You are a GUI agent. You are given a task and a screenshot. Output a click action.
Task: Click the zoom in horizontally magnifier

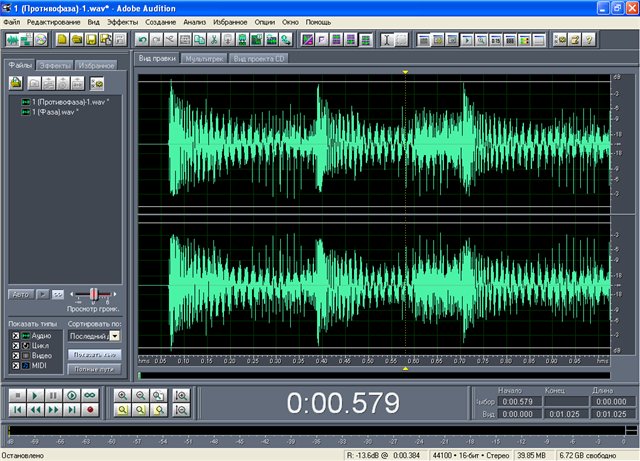coord(123,396)
